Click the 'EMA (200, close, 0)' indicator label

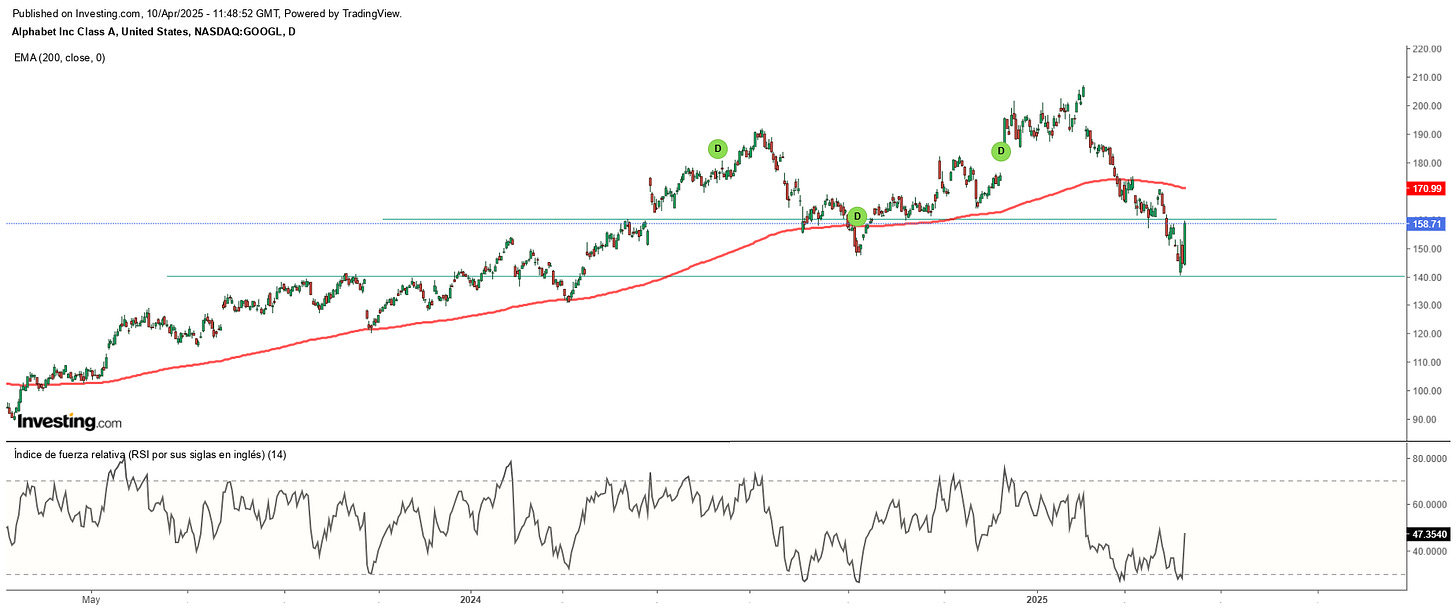[x=59, y=58]
